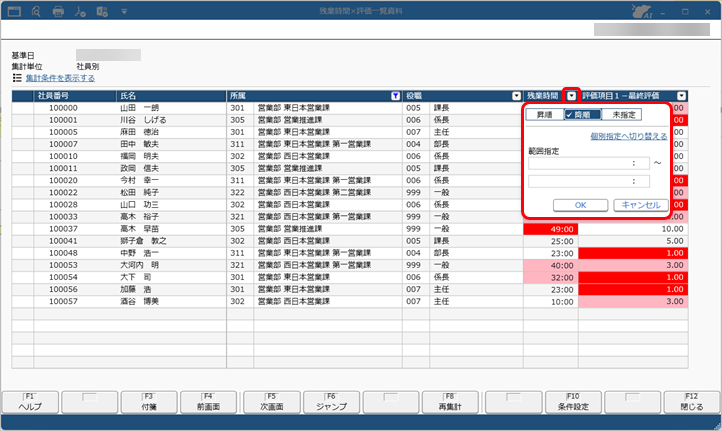The height and width of the screenshot is (431, 722).
Task: Click the first 範囲指定 time input field
Action: (589, 163)
